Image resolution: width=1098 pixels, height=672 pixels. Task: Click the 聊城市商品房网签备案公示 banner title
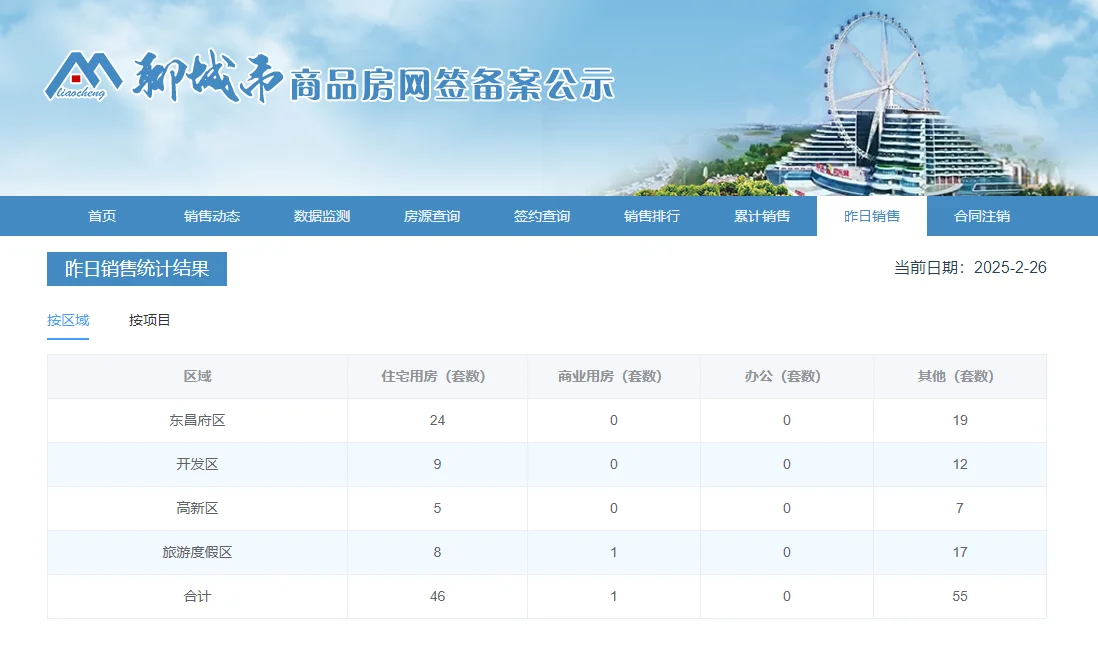coord(373,77)
